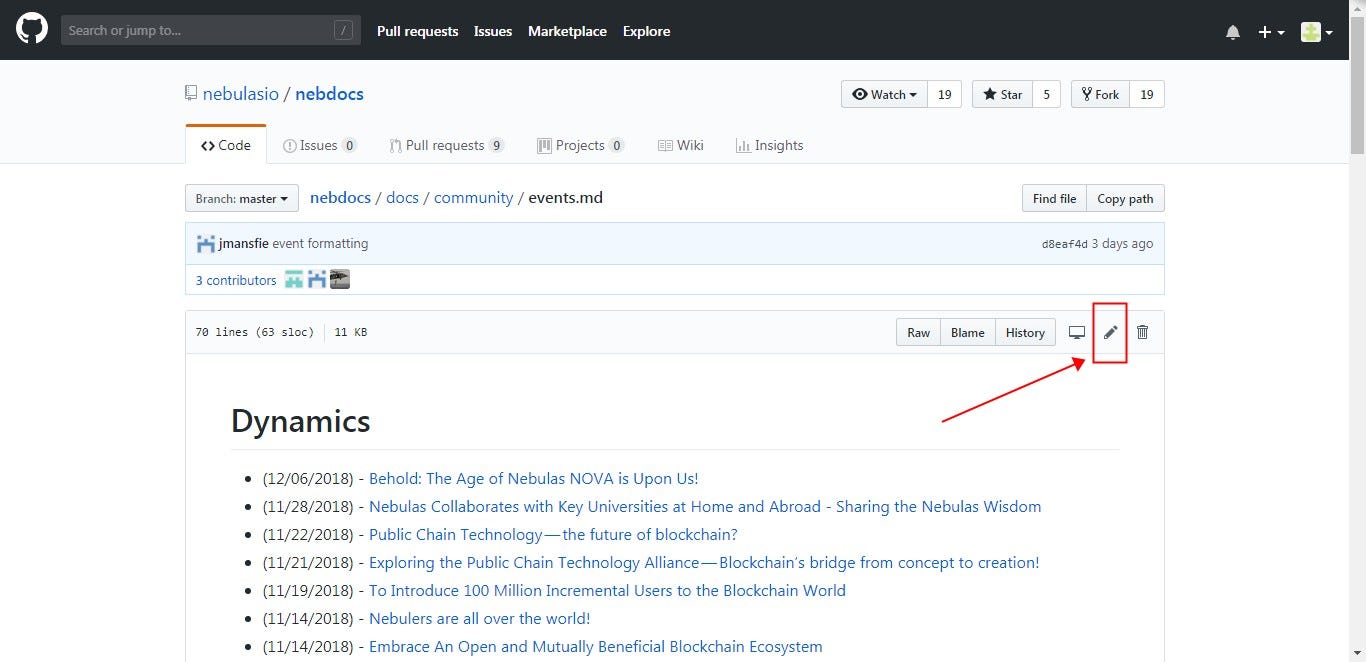This screenshot has height=662, width=1366.
Task: Open the notifications bell
Action: (x=1233, y=32)
